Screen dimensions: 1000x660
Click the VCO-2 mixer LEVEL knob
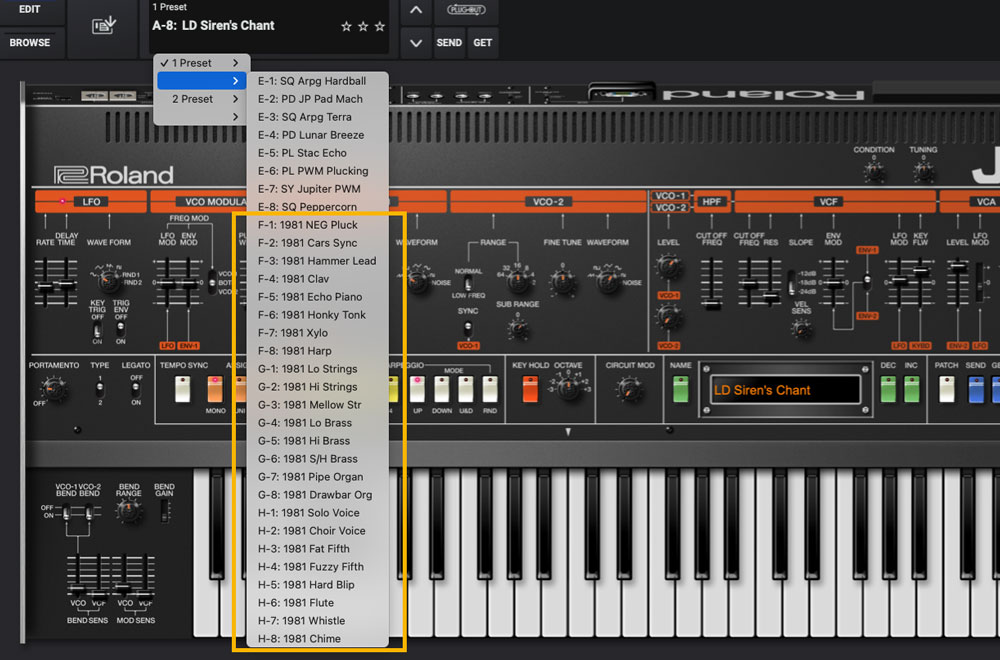coord(668,316)
